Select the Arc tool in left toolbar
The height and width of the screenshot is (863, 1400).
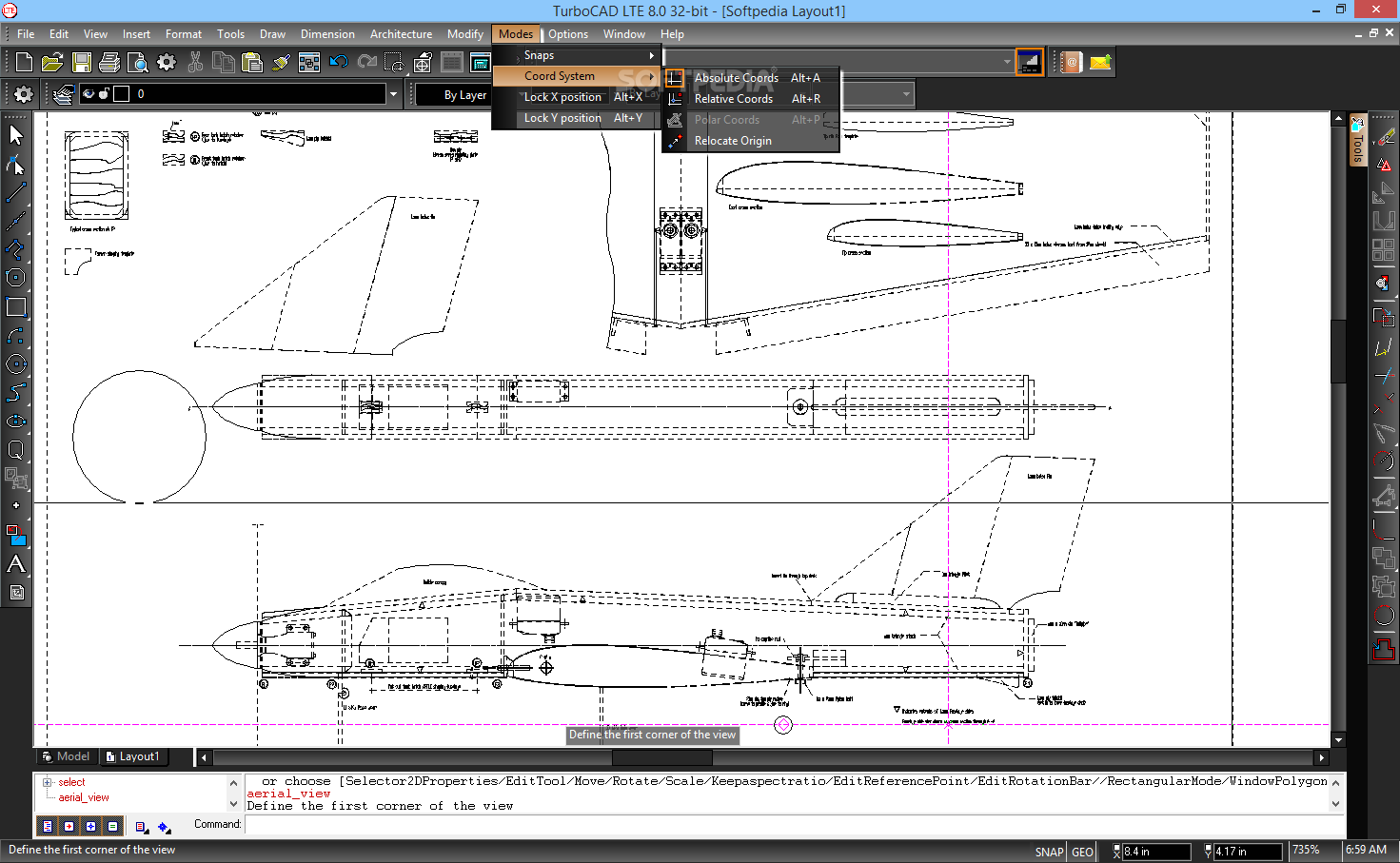pos(16,335)
